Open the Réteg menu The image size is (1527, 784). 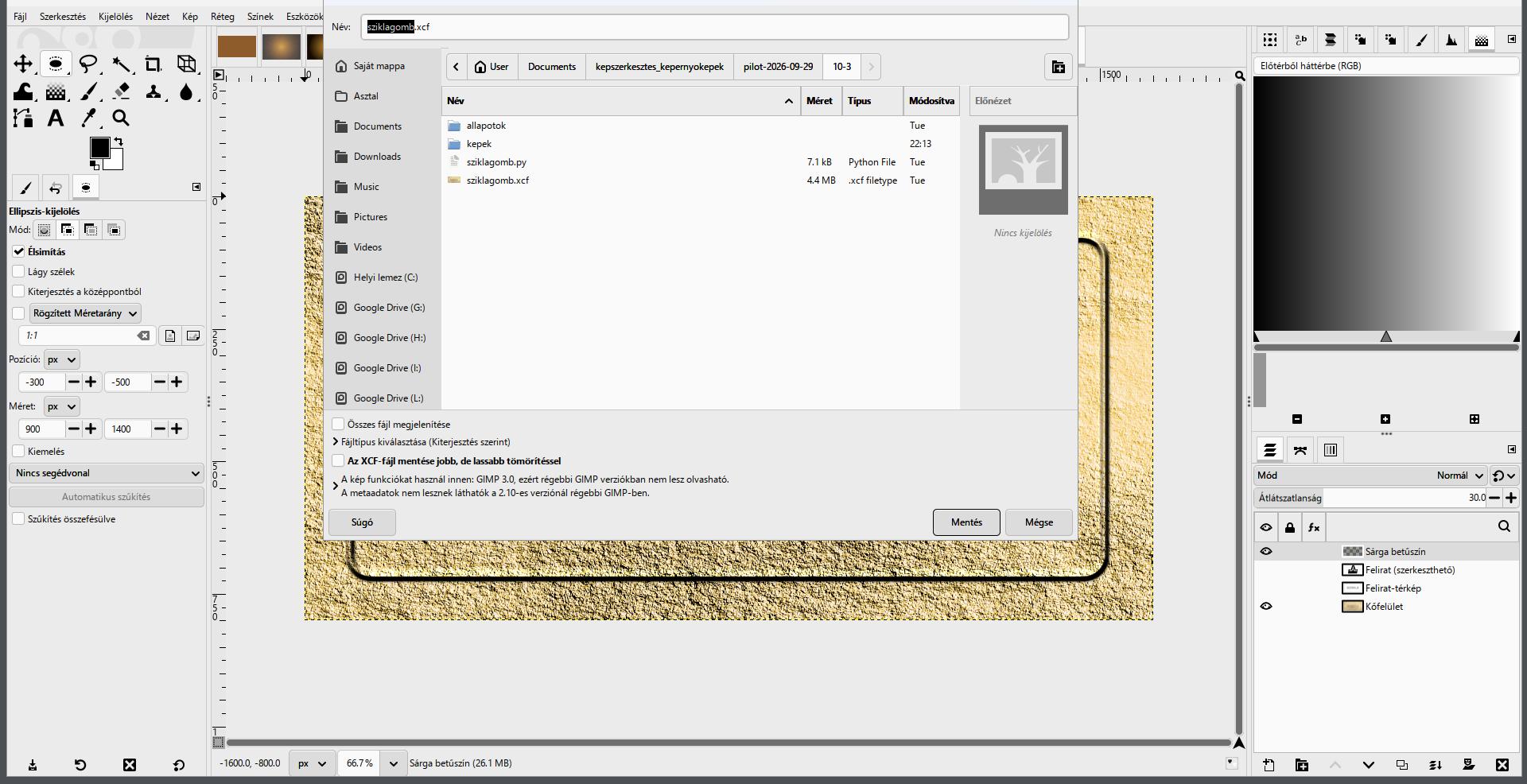(x=223, y=16)
